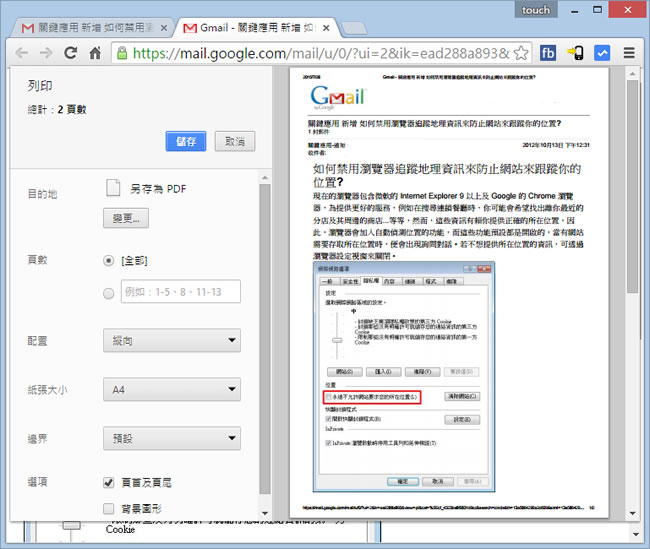650x549 pixels.
Task: Open the Chrome hamburger menu
Action: [630, 53]
